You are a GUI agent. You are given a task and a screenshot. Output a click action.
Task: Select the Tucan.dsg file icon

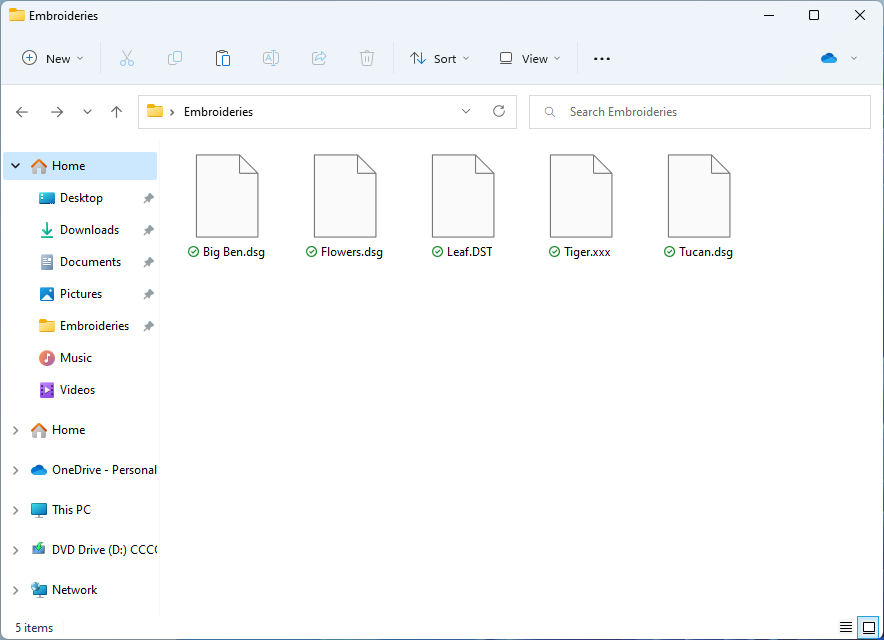click(699, 196)
